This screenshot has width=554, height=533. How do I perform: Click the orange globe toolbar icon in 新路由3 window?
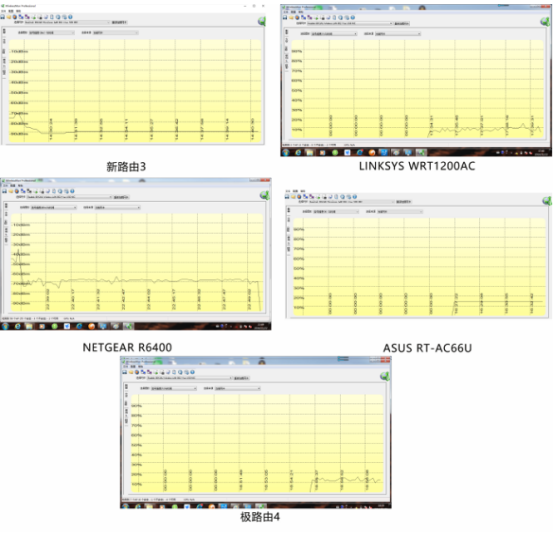coord(15,17)
